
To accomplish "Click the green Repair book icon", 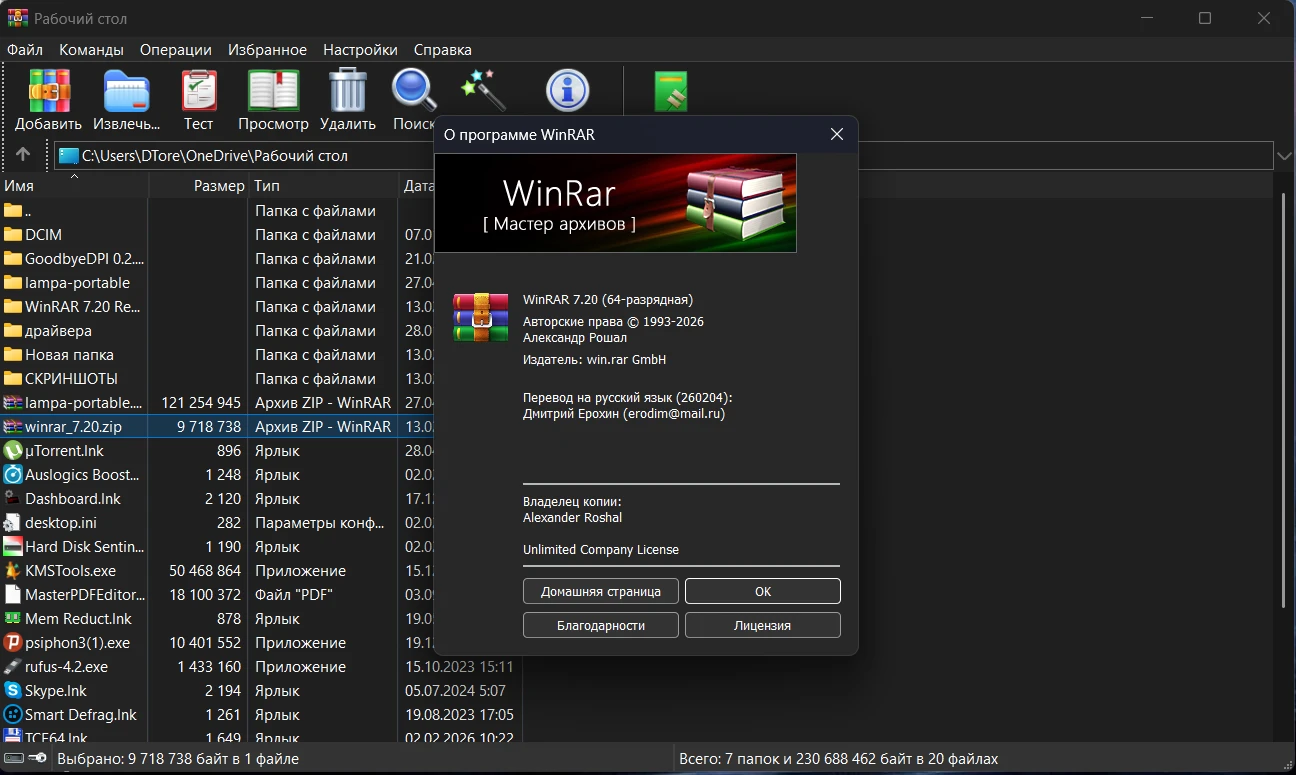I will coord(671,92).
